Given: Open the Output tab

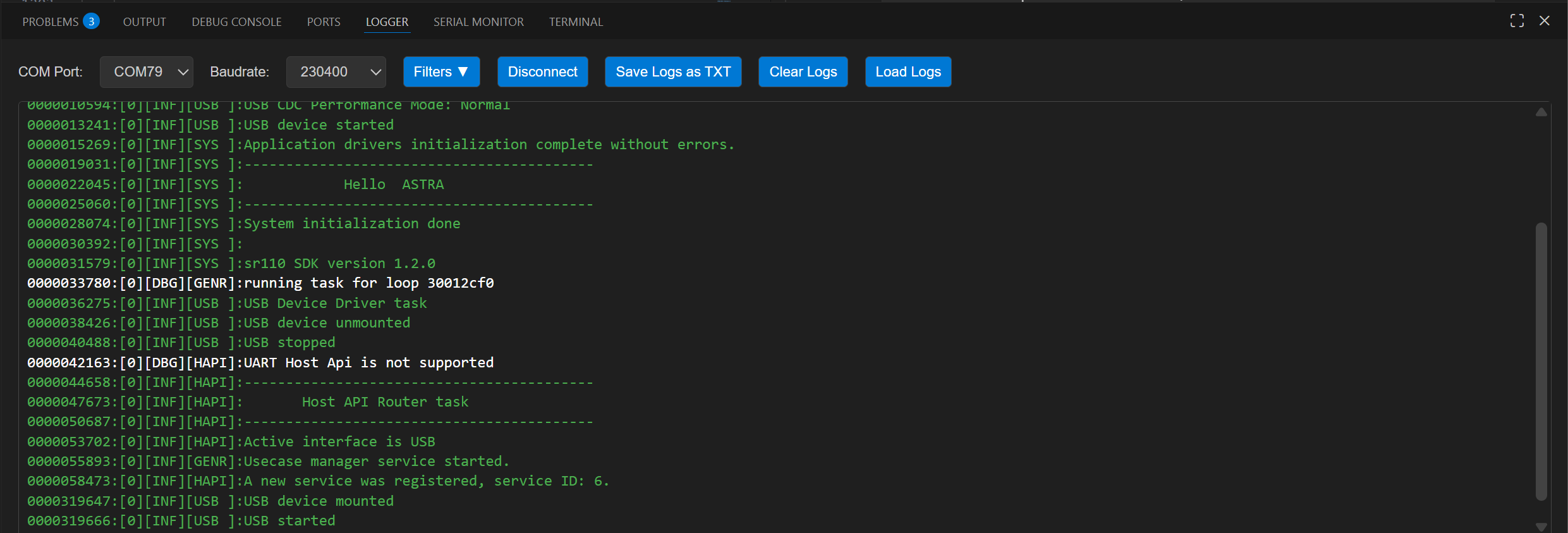Looking at the screenshot, I should coord(144,22).
